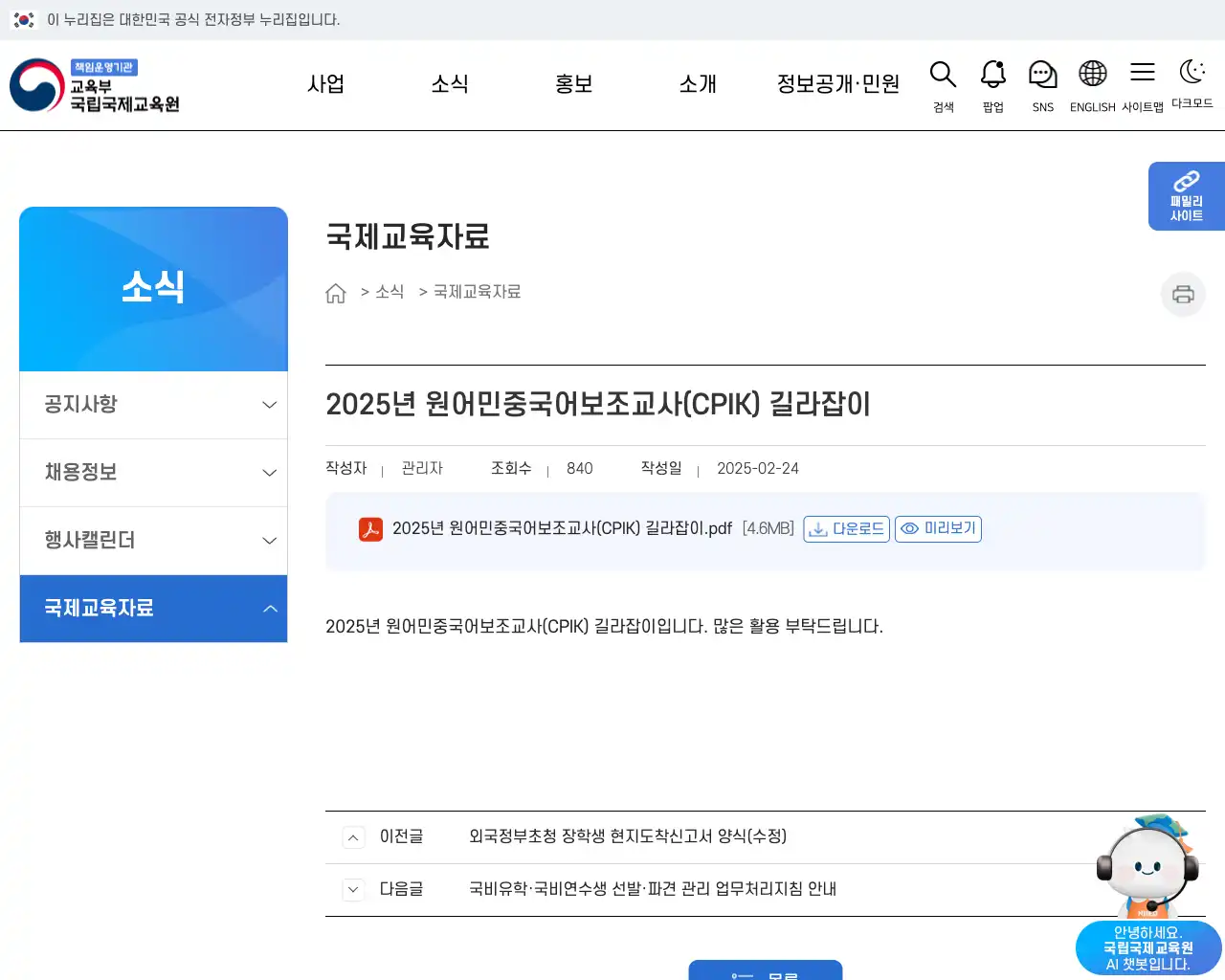Image resolution: width=1225 pixels, height=980 pixels.
Task: Expand the 채용정보 sidebar section
Action: (153, 473)
